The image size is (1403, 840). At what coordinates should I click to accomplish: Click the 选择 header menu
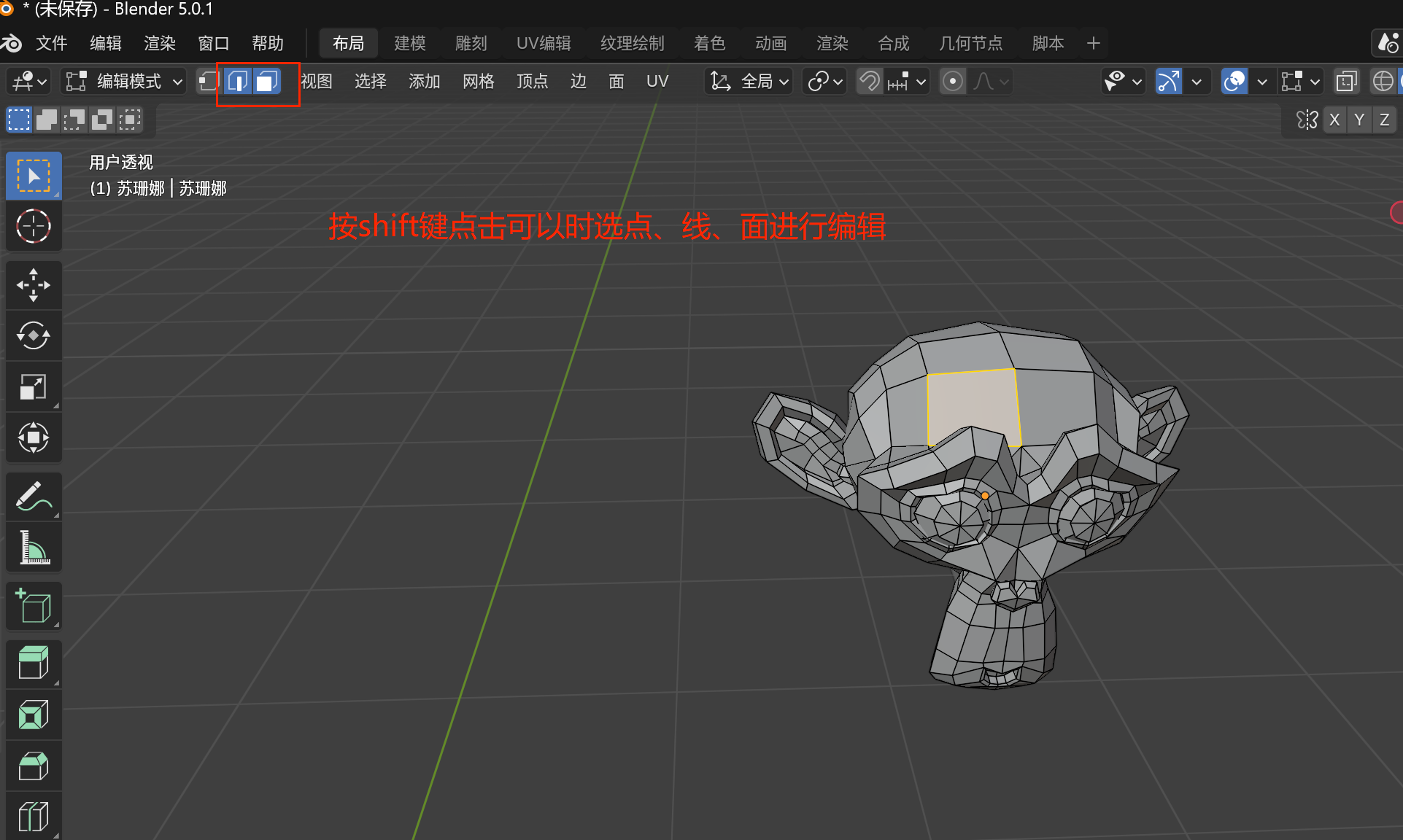point(370,81)
